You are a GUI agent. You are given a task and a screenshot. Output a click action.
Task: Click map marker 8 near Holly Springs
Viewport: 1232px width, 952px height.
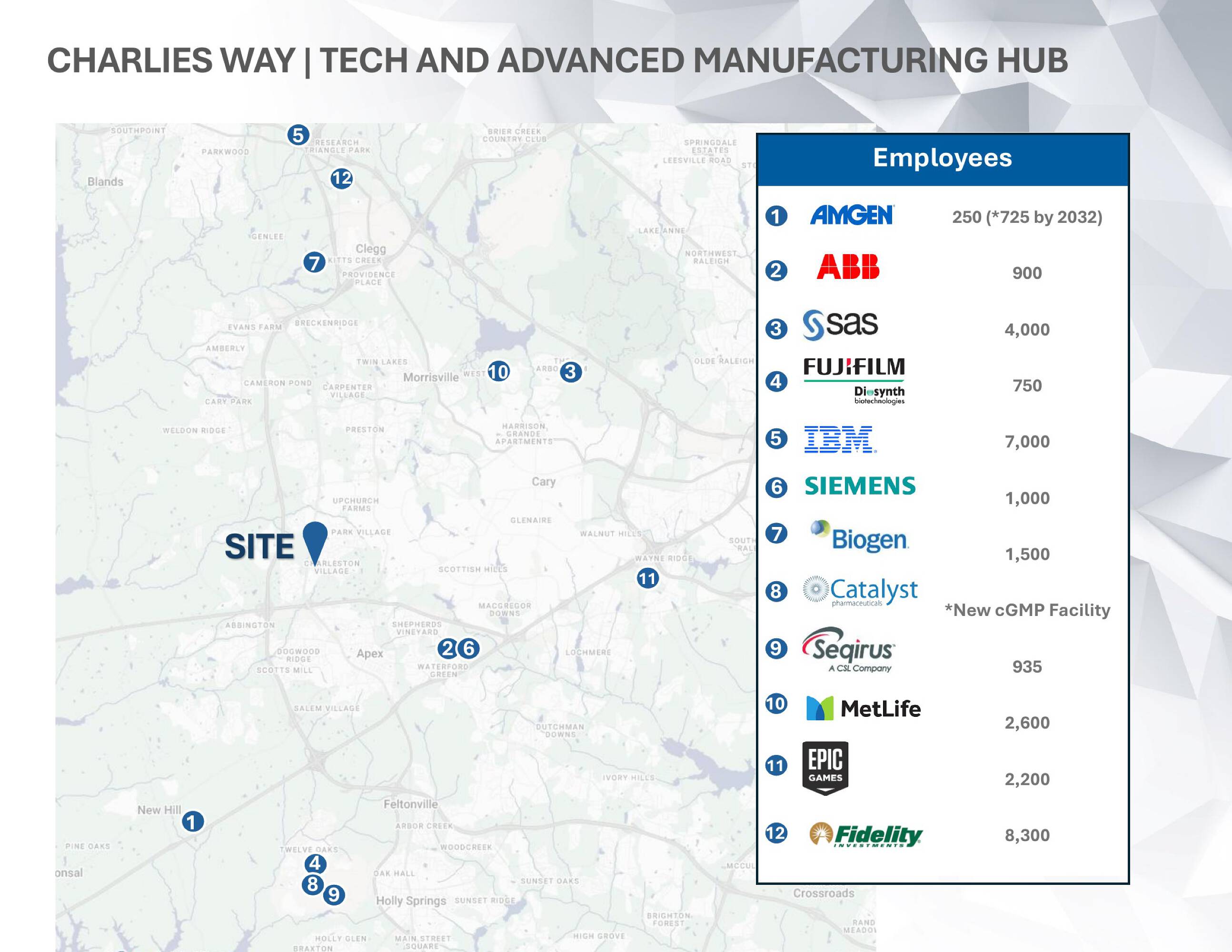click(x=312, y=884)
